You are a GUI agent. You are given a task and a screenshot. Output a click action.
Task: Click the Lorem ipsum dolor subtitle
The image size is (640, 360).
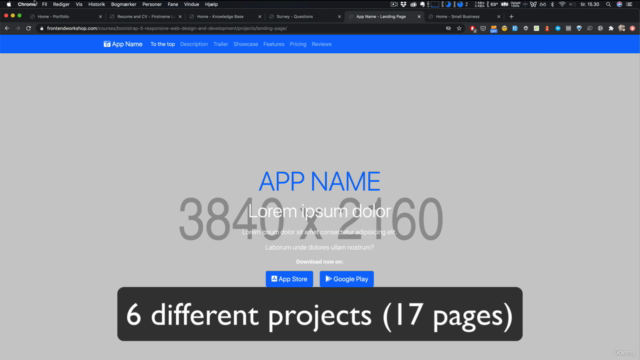point(320,211)
